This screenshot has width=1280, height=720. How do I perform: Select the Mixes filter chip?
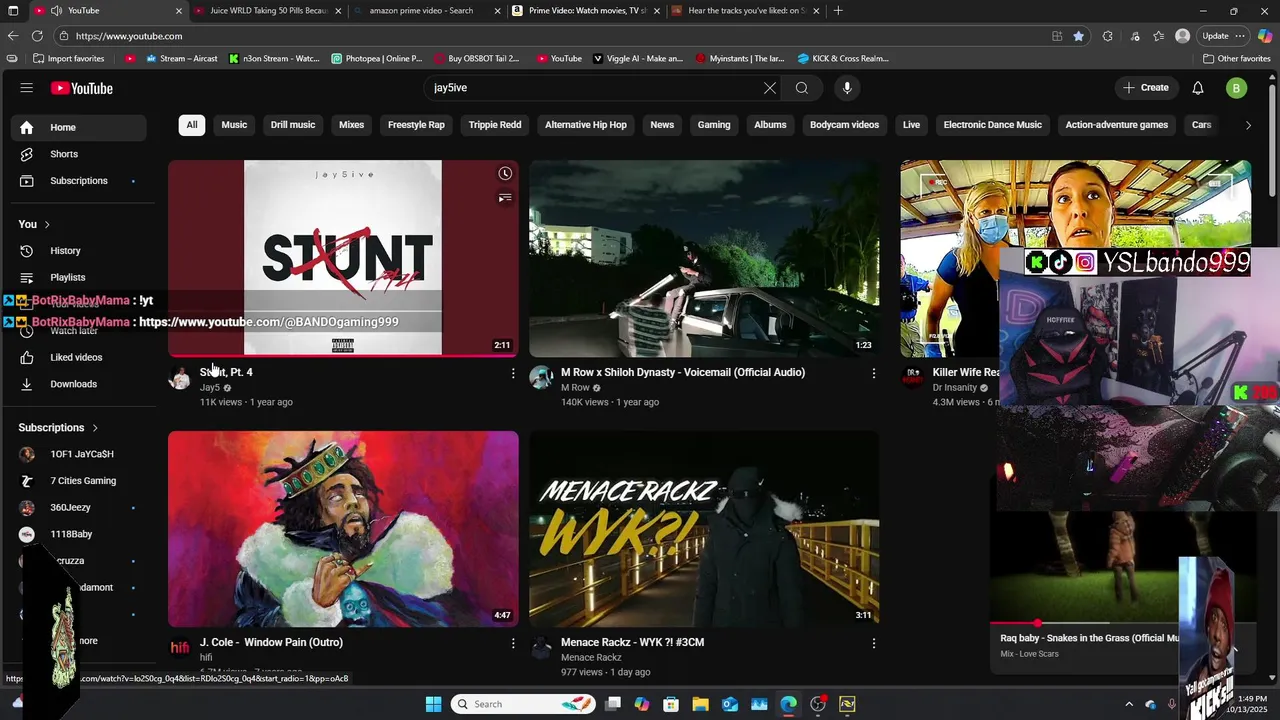click(x=352, y=125)
